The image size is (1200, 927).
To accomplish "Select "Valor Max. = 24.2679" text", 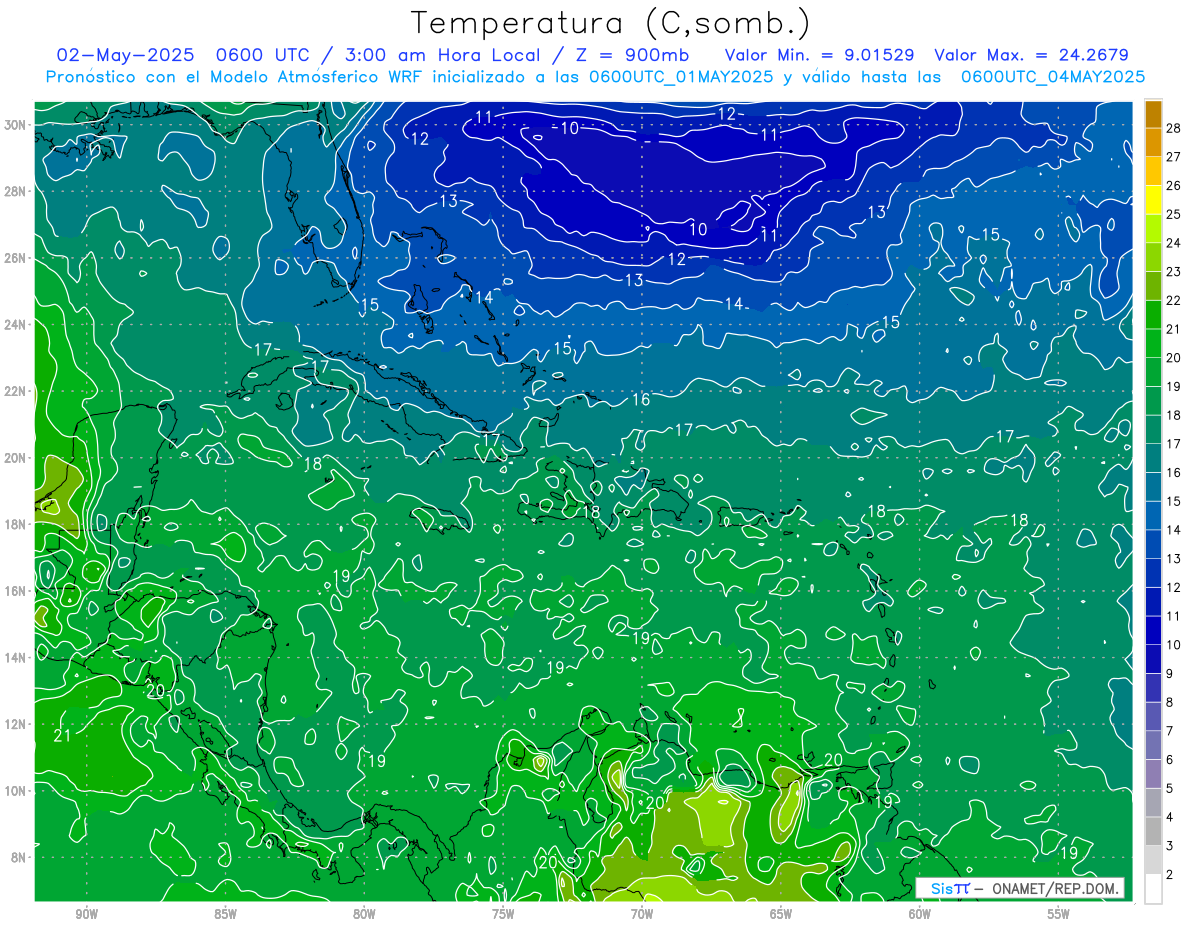I will tap(1031, 55).
